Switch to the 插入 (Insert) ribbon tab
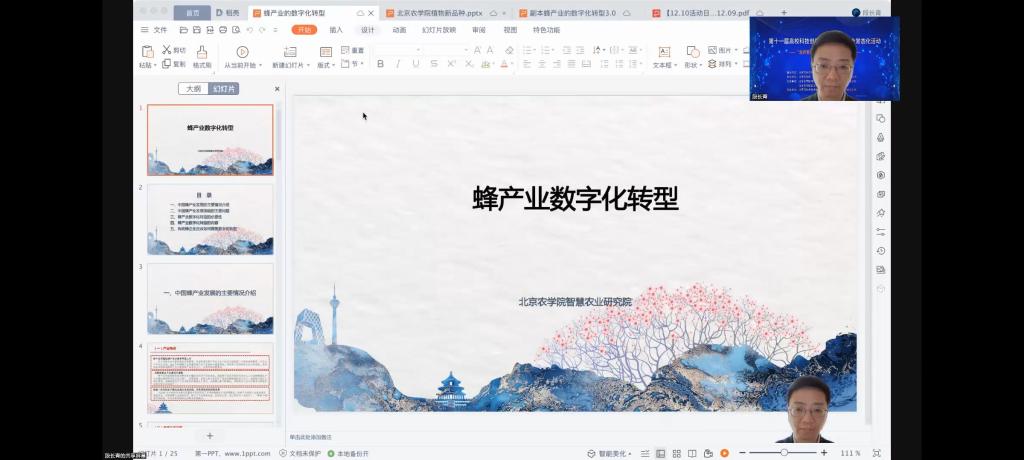This screenshot has width=1024, height=460. [x=336, y=30]
